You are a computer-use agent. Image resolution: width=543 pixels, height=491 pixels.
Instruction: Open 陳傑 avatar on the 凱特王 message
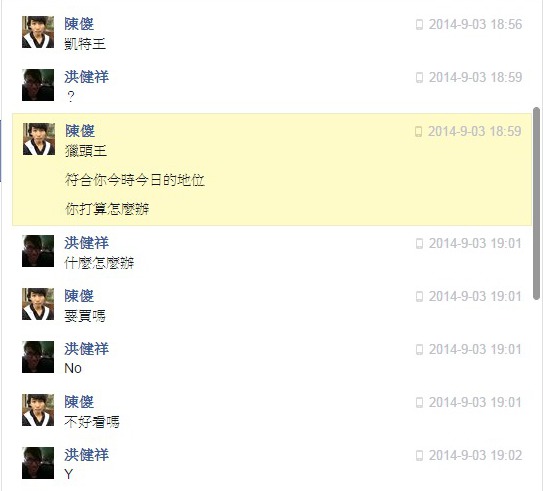[38, 32]
